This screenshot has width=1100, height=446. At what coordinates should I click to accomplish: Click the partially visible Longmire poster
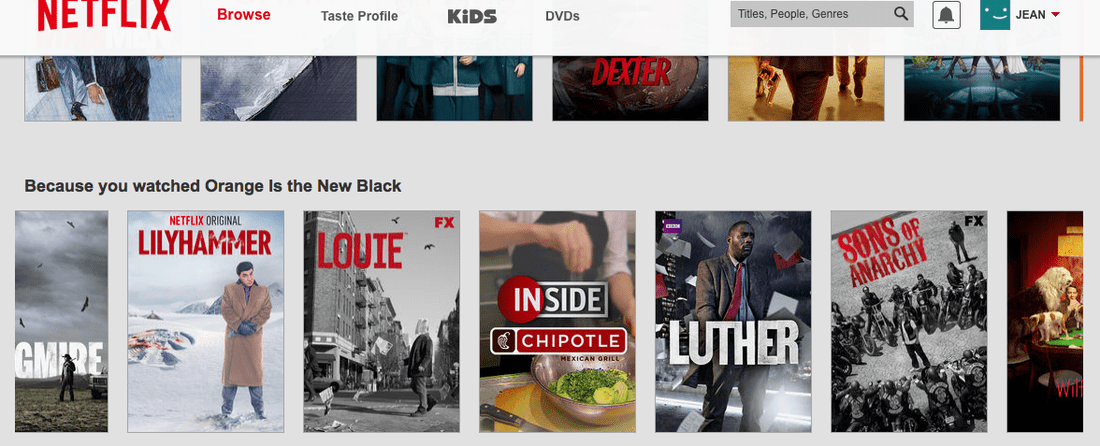click(x=62, y=321)
